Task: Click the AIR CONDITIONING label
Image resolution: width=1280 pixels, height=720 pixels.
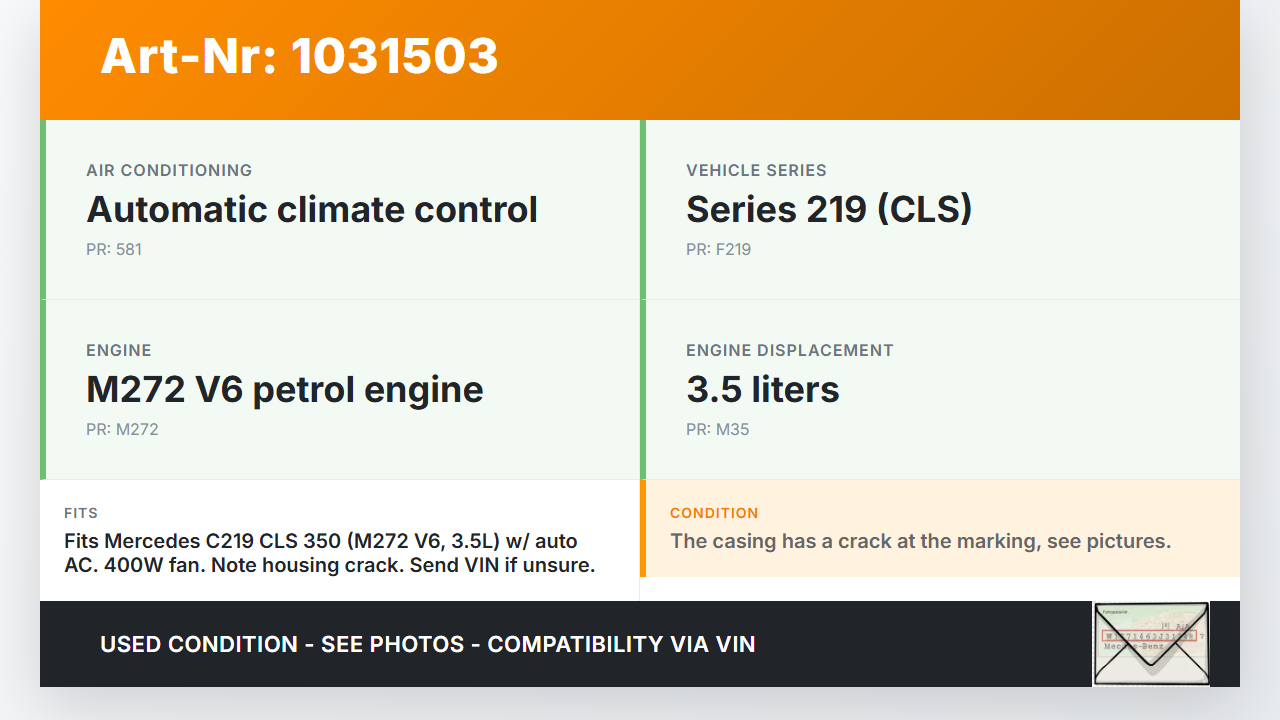Action: [x=169, y=171]
